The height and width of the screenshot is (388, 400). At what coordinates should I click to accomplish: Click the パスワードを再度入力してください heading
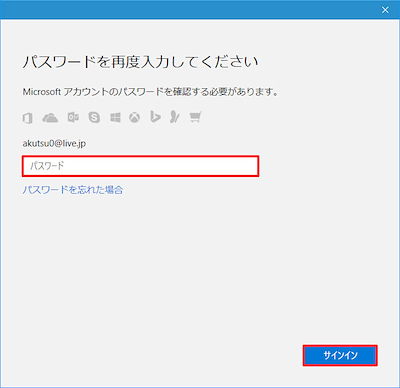[140, 62]
